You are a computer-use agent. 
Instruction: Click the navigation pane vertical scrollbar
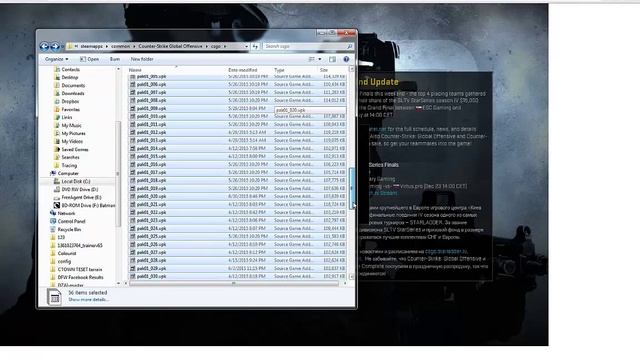pos(118,174)
